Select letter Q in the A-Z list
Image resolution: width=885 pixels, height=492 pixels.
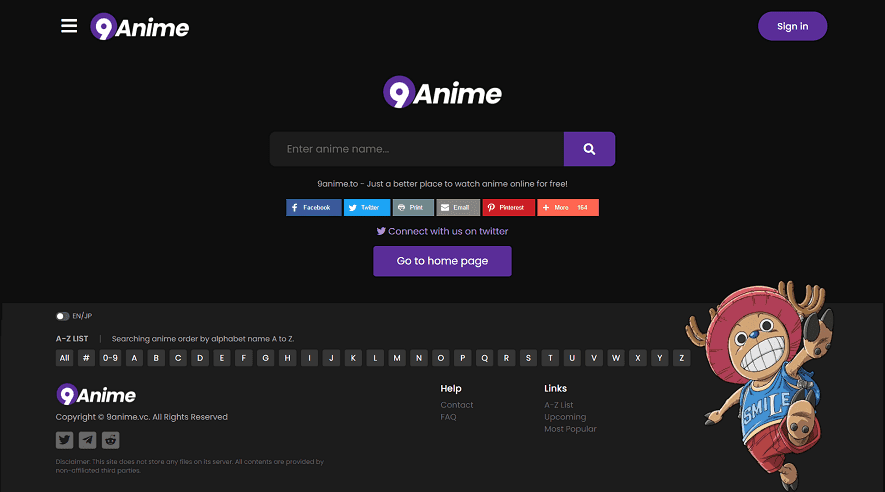click(x=484, y=358)
